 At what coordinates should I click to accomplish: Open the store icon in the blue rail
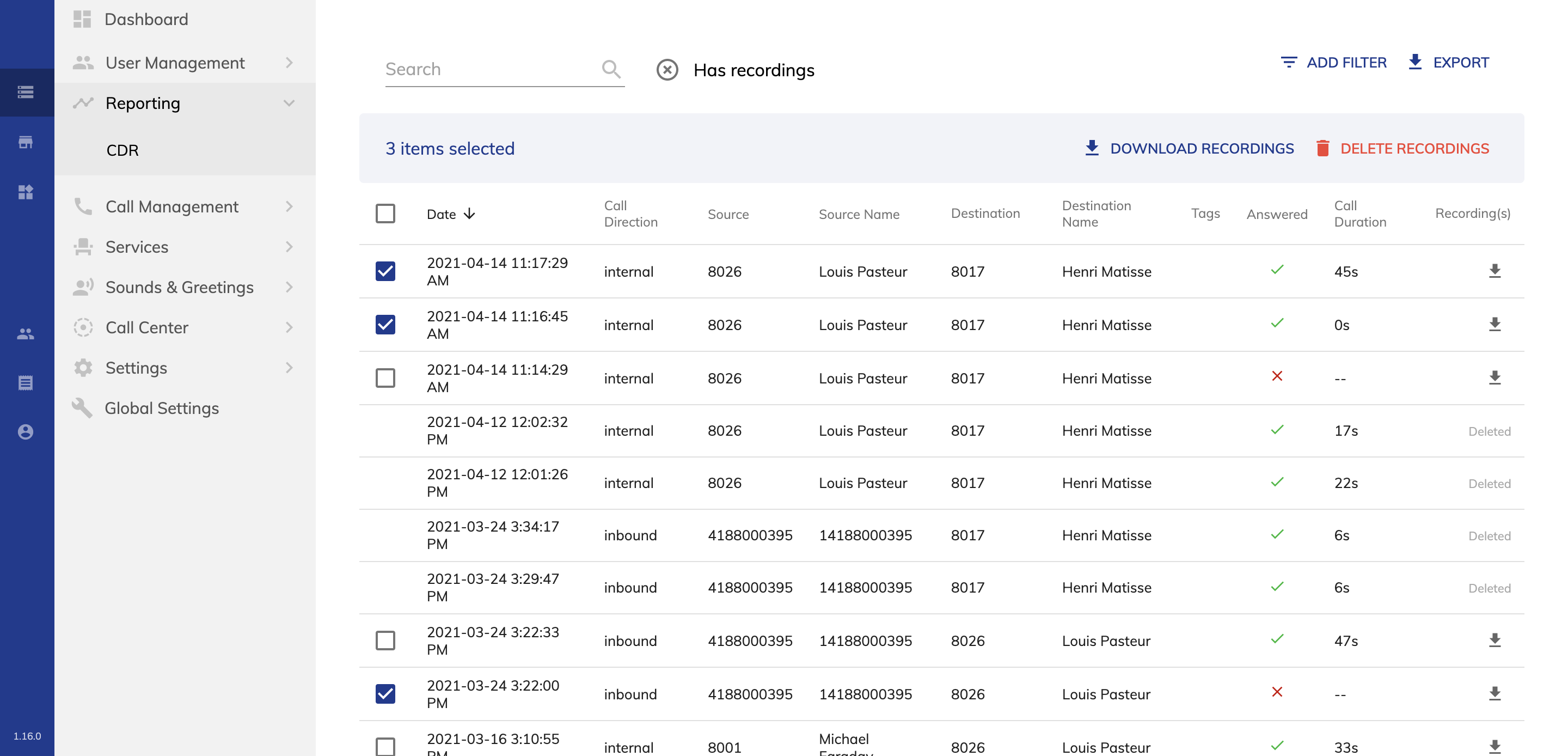click(x=26, y=142)
